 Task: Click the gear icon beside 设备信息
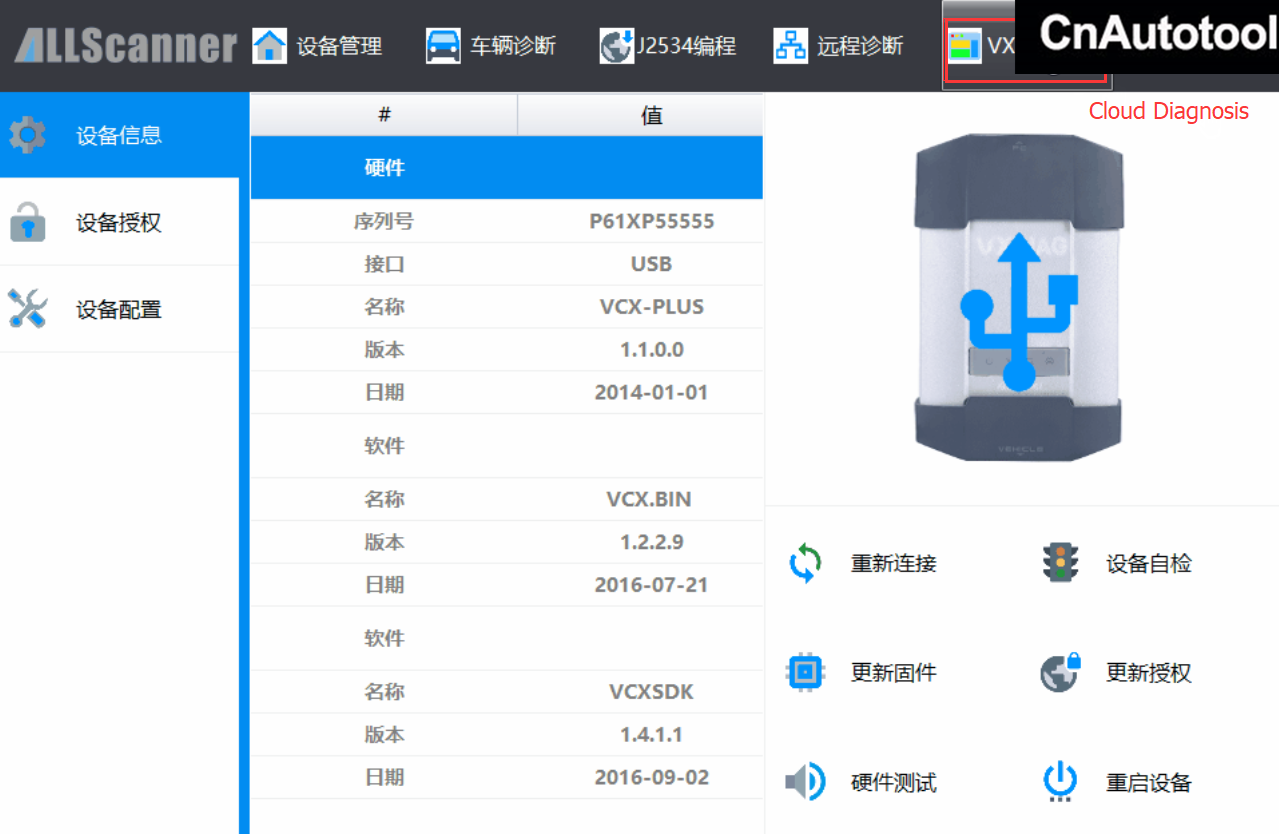(27, 135)
